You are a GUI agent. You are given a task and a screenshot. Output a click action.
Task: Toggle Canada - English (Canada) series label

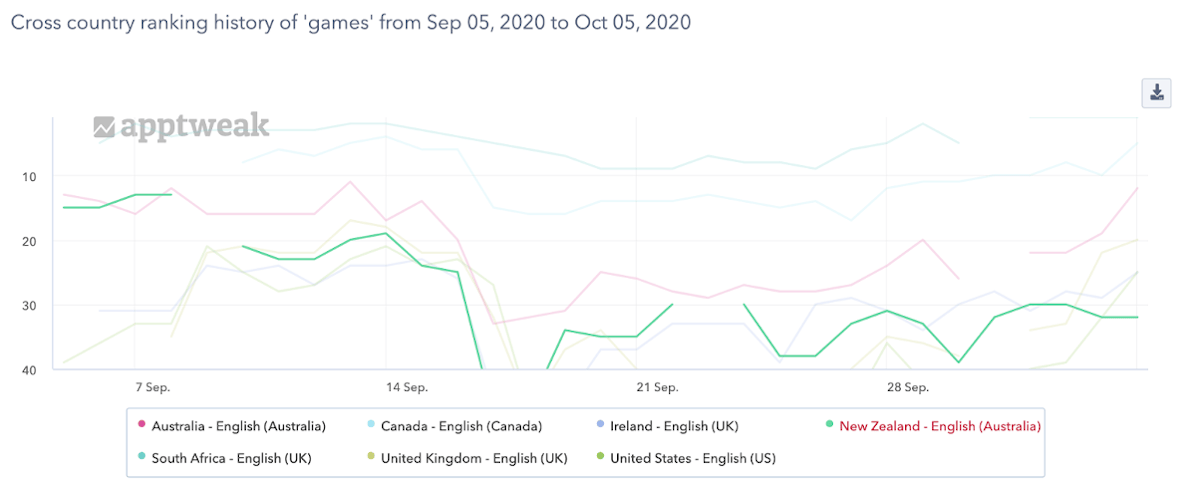[461, 426]
